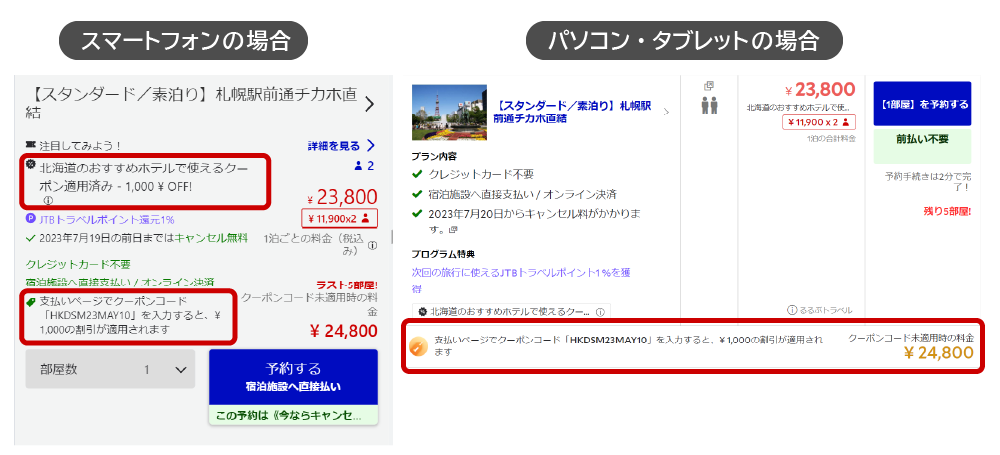Screen dimensions: 1000x455
Task: Click PC plan title 札幌駅前通チカホ直結 link
Action: point(573,112)
